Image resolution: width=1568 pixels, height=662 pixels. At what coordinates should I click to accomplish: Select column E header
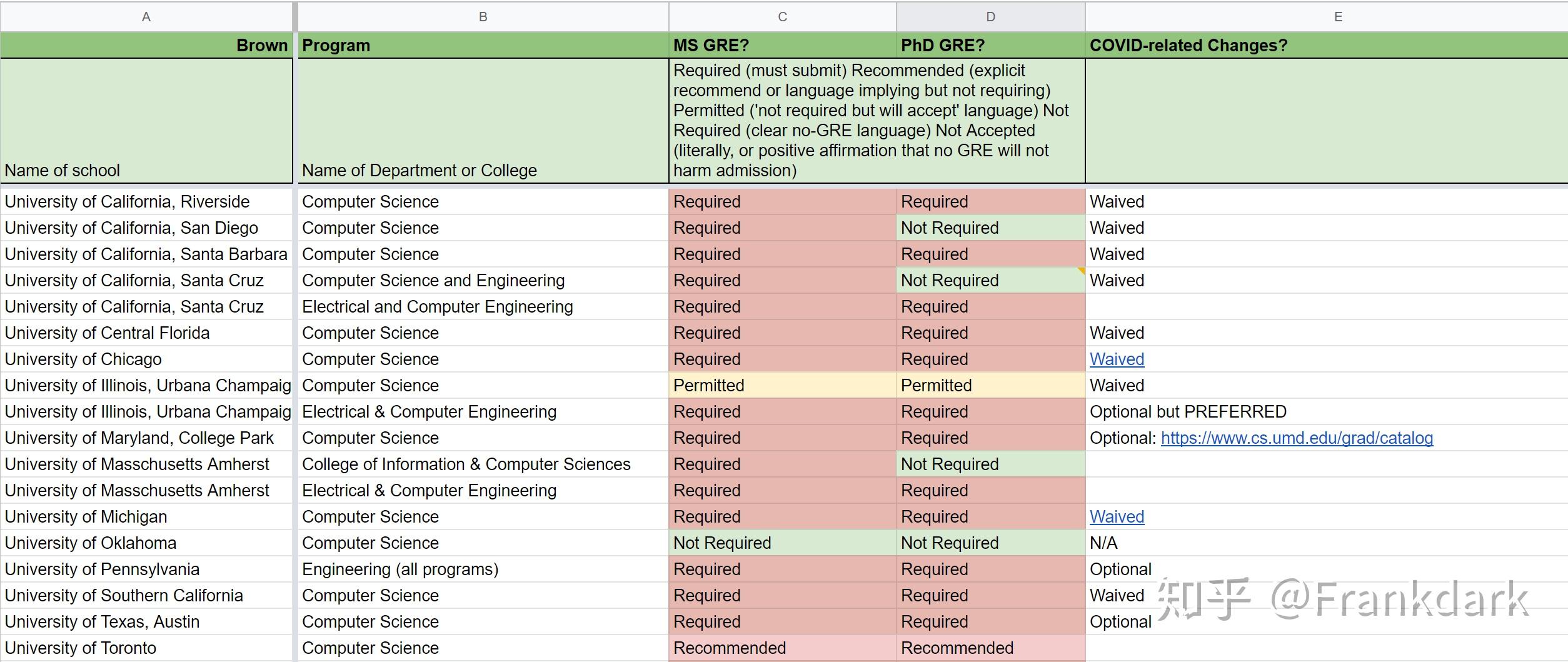tap(1327, 17)
